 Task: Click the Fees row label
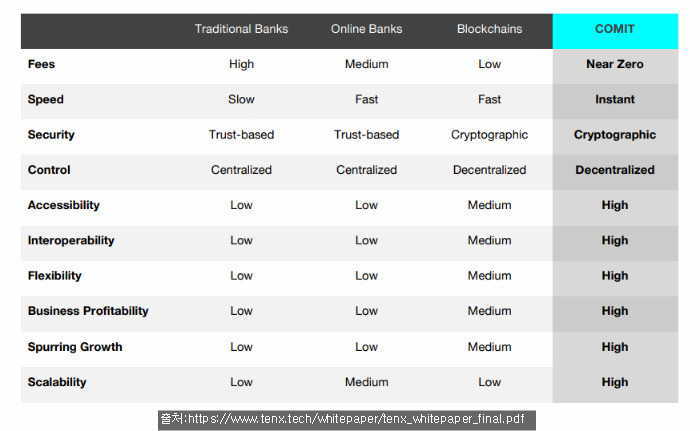coord(41,64)
